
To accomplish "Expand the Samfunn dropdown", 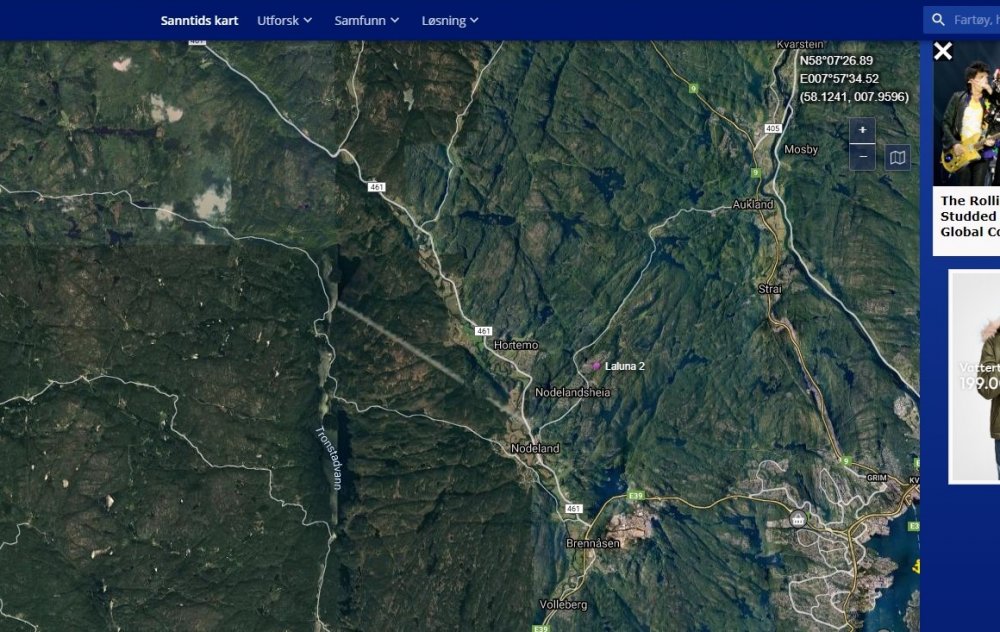I will click(x=367, y=20).
